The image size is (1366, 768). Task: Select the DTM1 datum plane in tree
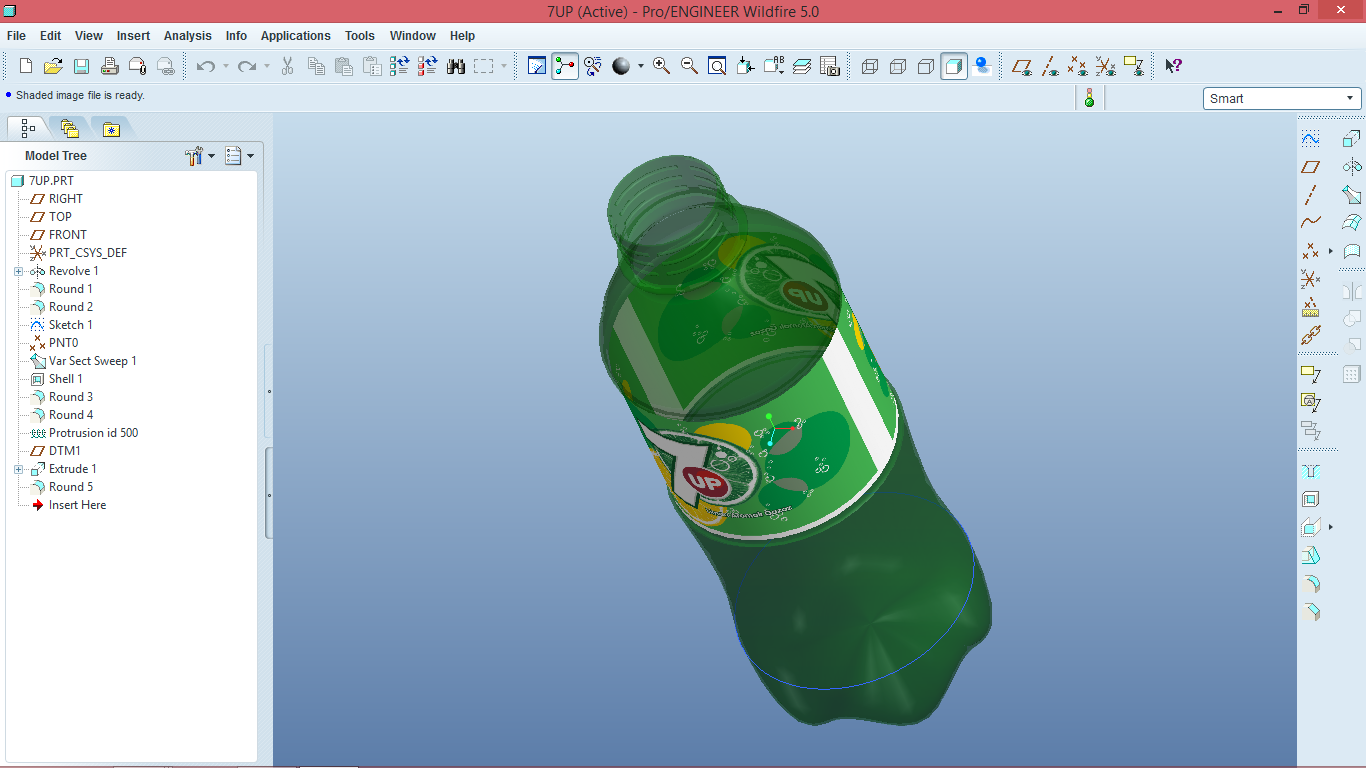(x=65, y=451)
